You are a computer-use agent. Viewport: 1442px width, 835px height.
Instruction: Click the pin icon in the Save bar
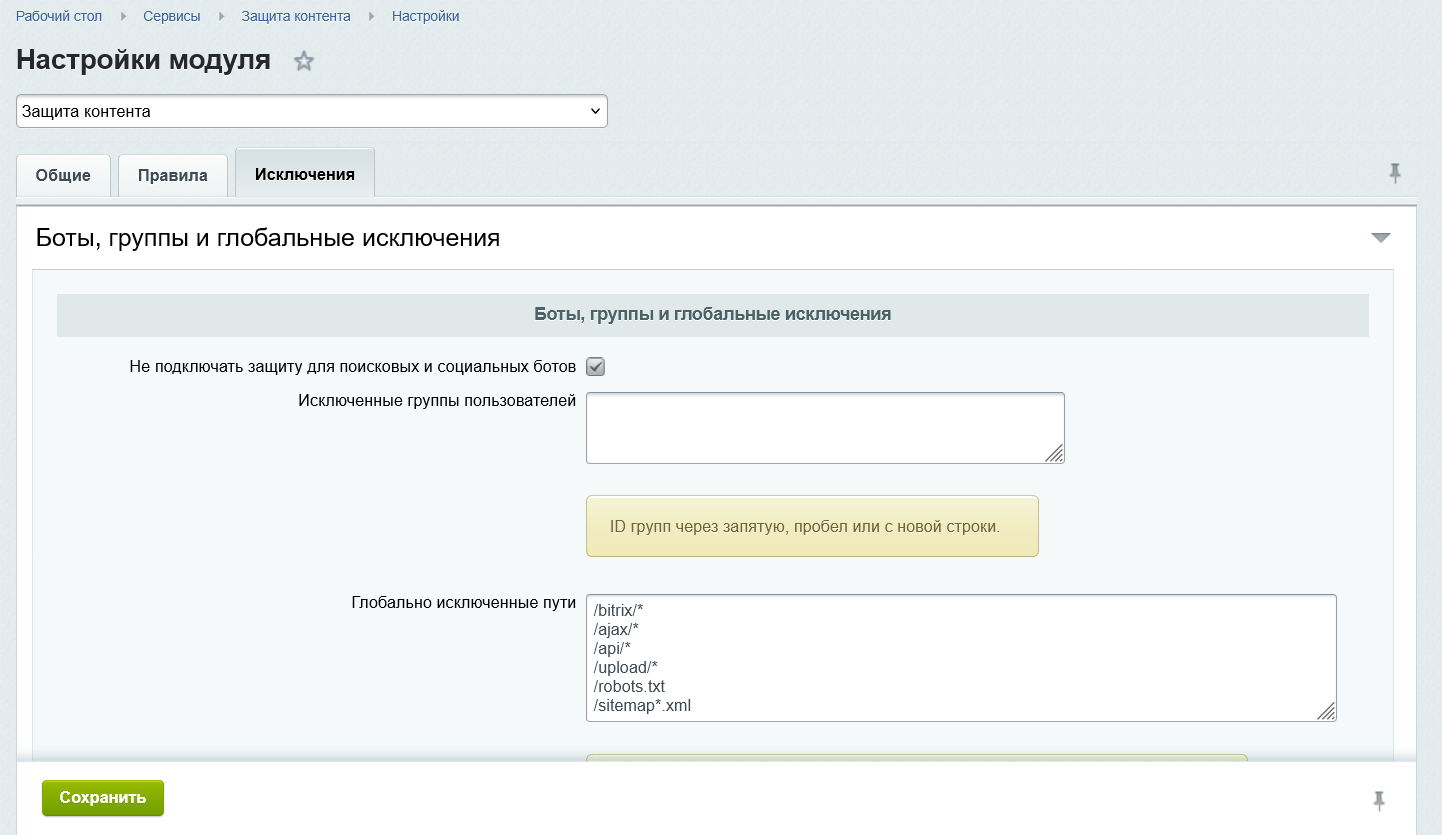tap(1379, 800)
